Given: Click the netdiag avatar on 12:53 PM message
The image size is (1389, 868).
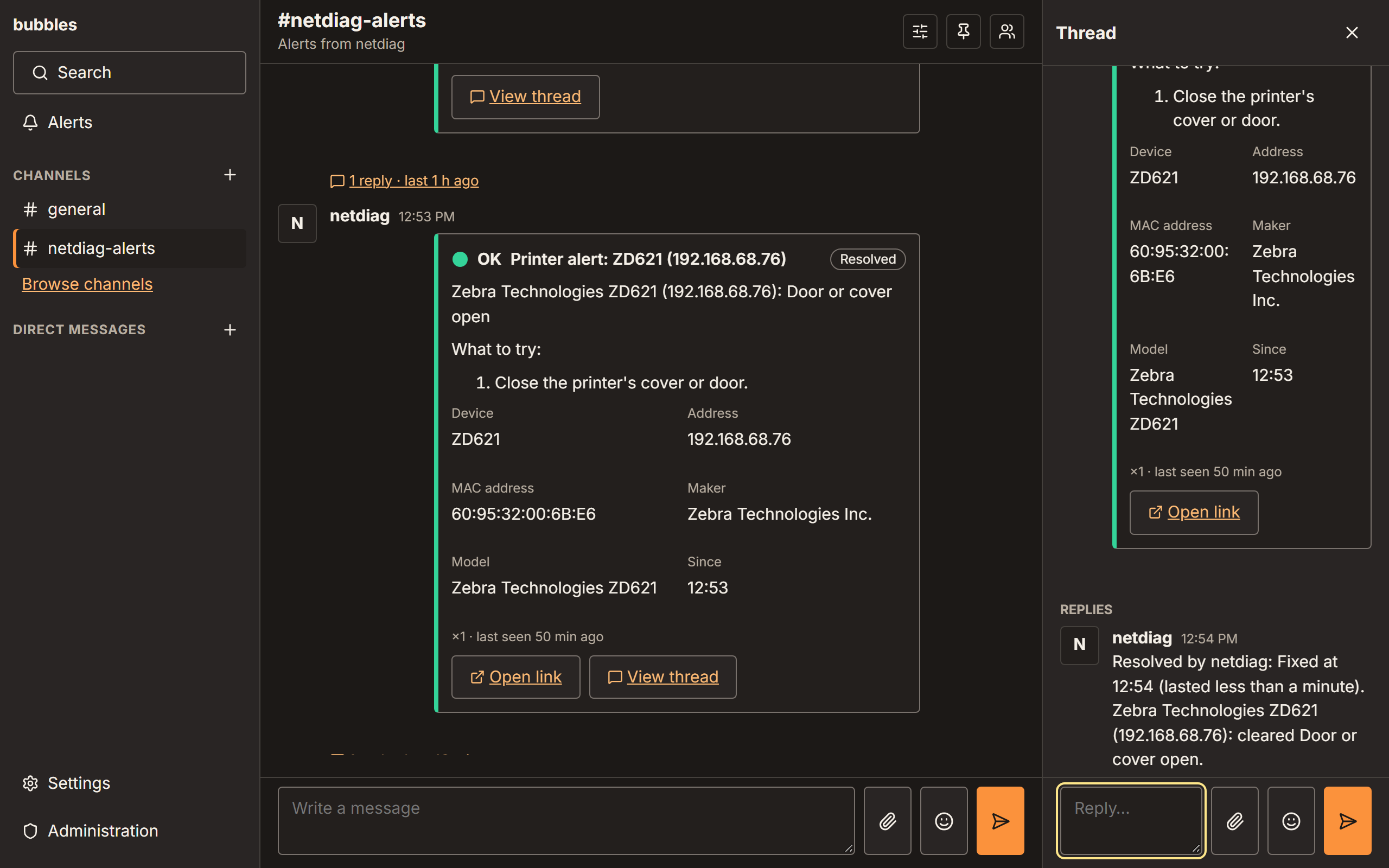Looking at the screenshot, I should pos(297,224).
